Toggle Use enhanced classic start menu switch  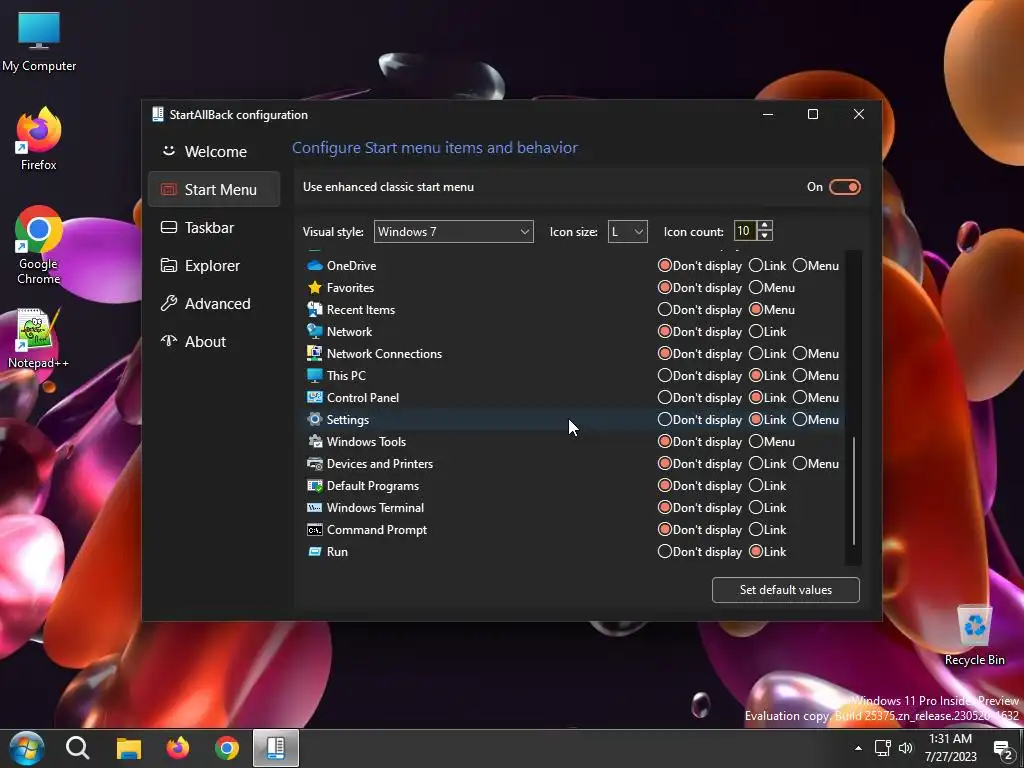844,187
